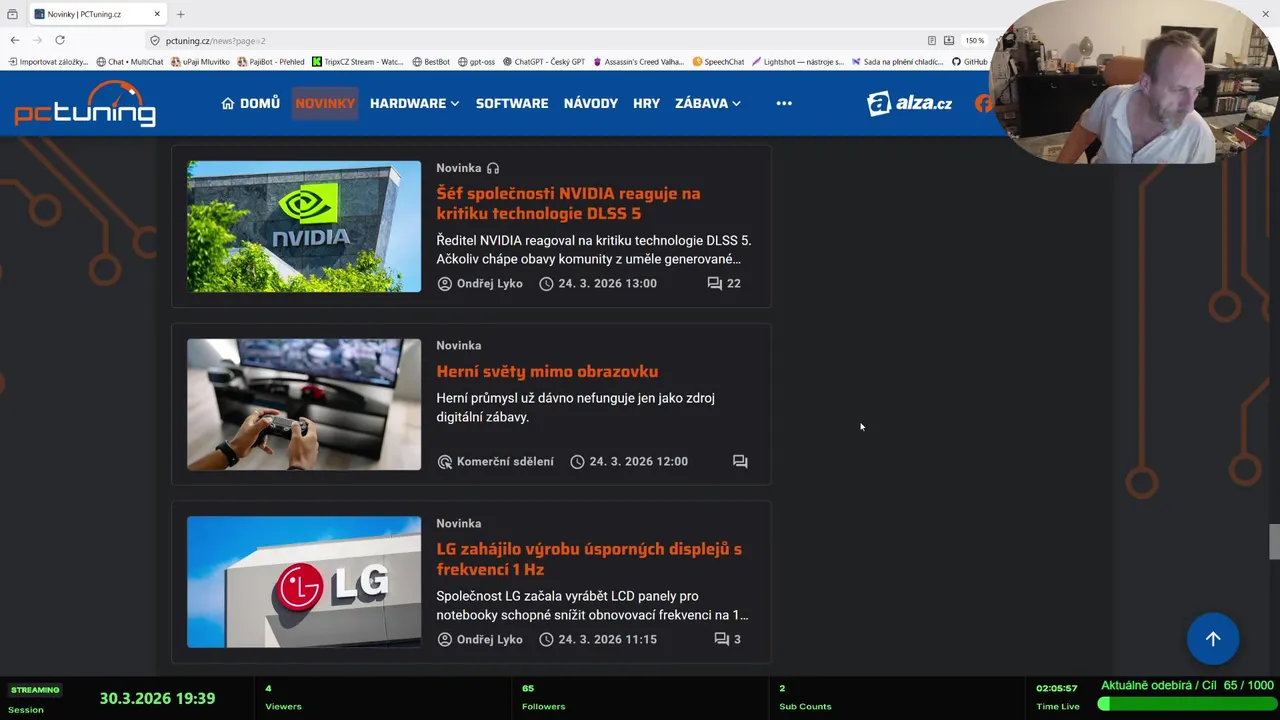The image size is (1280, 720).
Task: Go to the NÁVODY section
Action: click(x=591, y=103)
